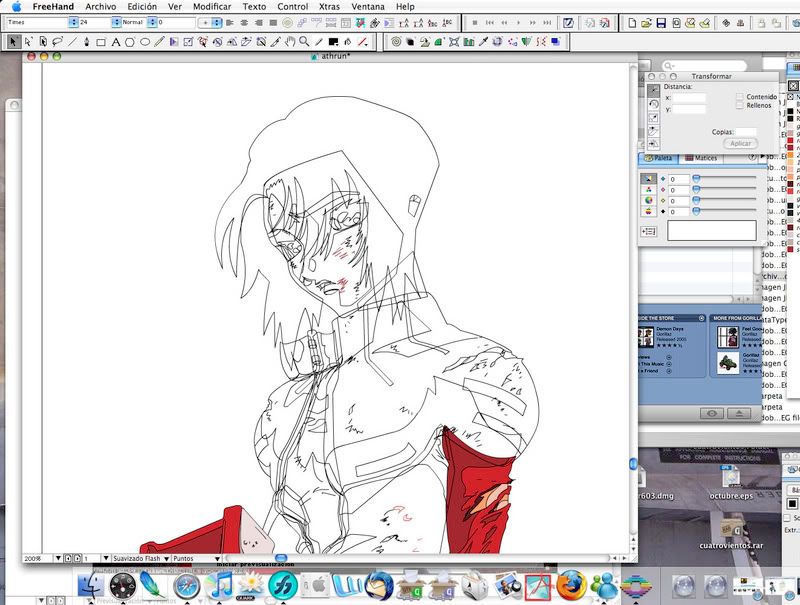The image size is (800, 605).
Task: Click the align left text icon
Action: pyautogui.click(x=230, y=22)
